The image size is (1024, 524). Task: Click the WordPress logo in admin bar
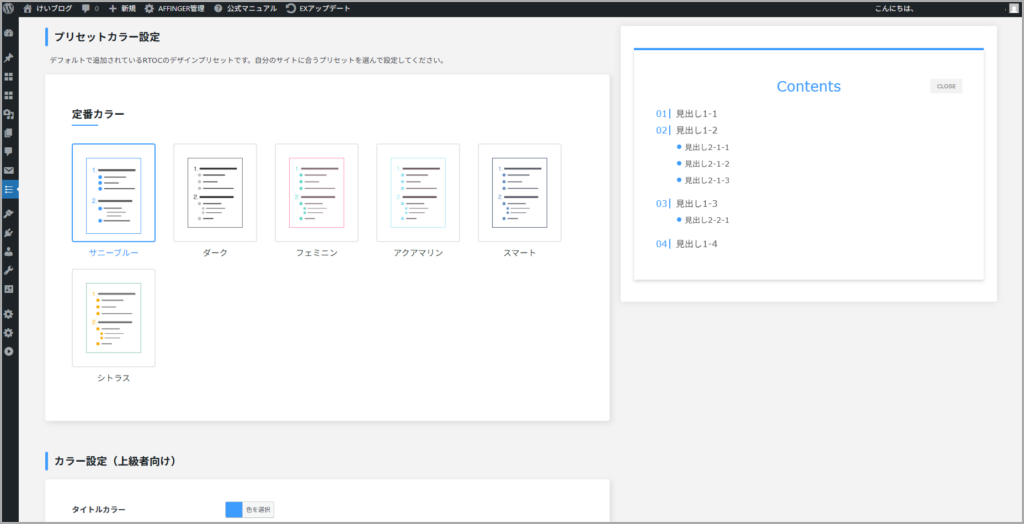tap(9, 8)
